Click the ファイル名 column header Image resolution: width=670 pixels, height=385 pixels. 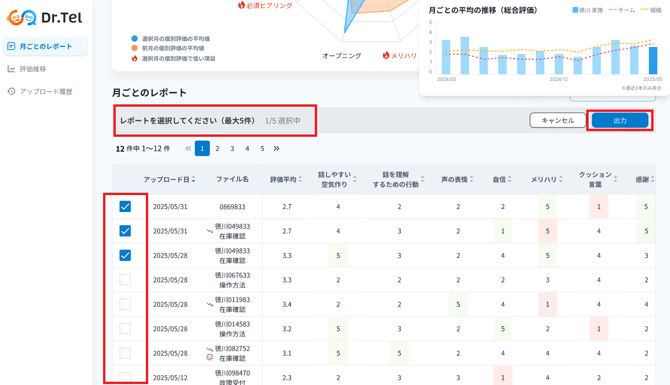point(232,179)
